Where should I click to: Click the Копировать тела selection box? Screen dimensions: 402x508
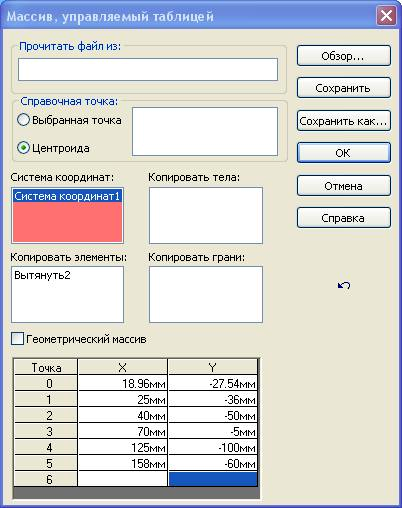[x=206, y=215]
